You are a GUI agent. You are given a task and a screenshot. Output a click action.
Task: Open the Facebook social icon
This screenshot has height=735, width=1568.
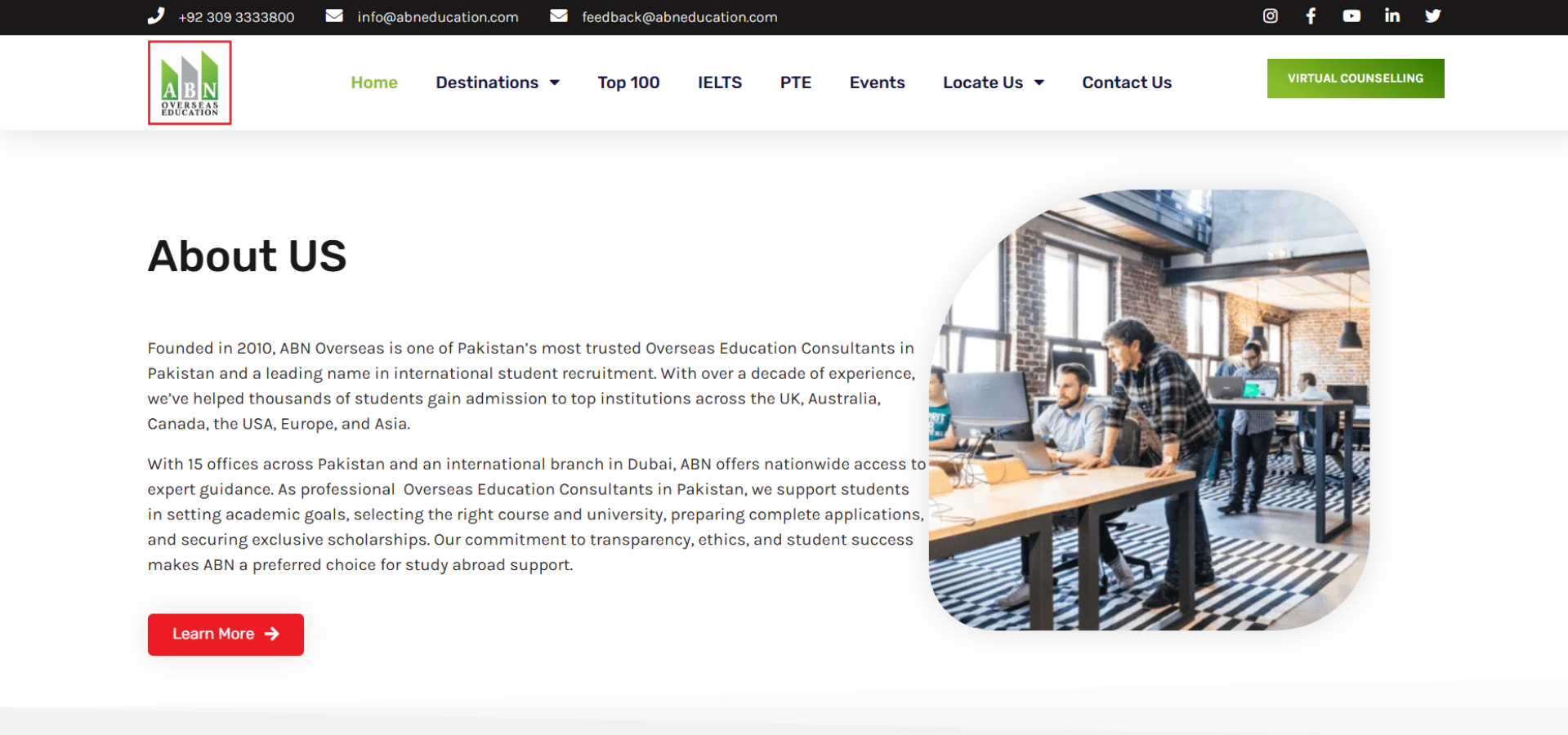click(x=1311, y=16)
